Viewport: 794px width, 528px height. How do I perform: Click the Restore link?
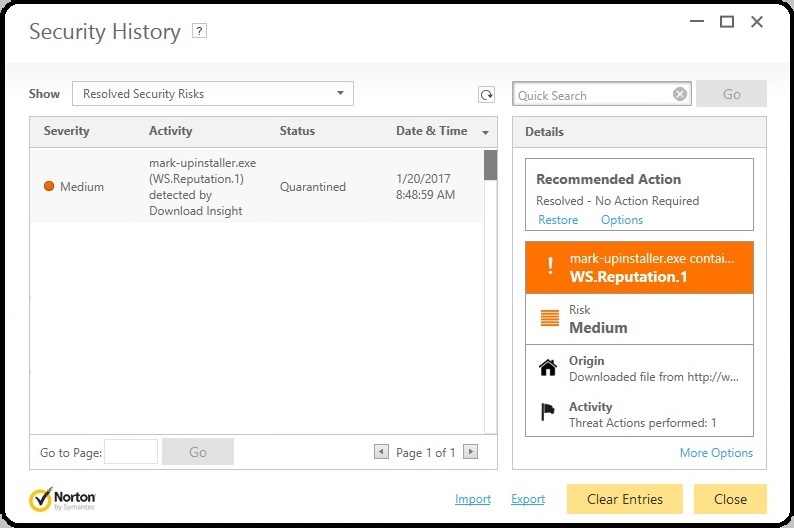point(558,220)
